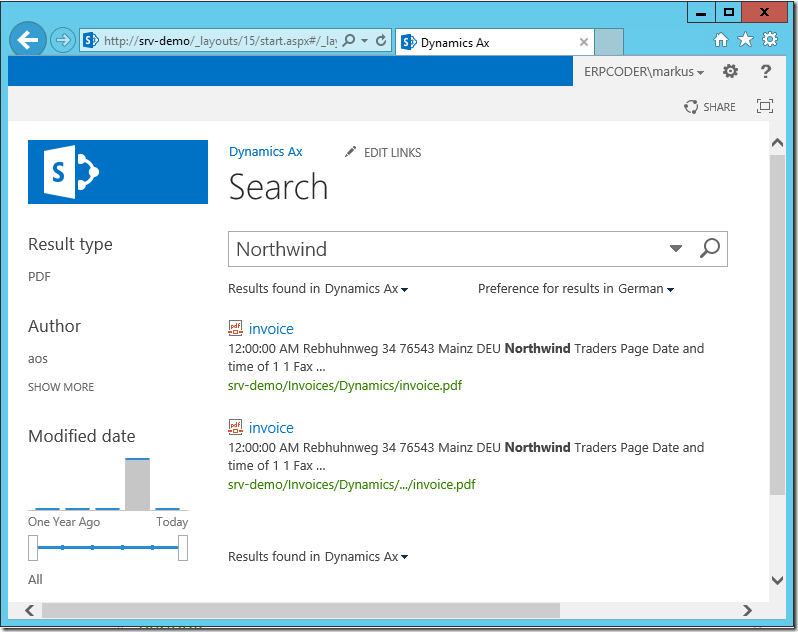
Task: Click the first invoice PDF icon
Action: pos(235,328)
